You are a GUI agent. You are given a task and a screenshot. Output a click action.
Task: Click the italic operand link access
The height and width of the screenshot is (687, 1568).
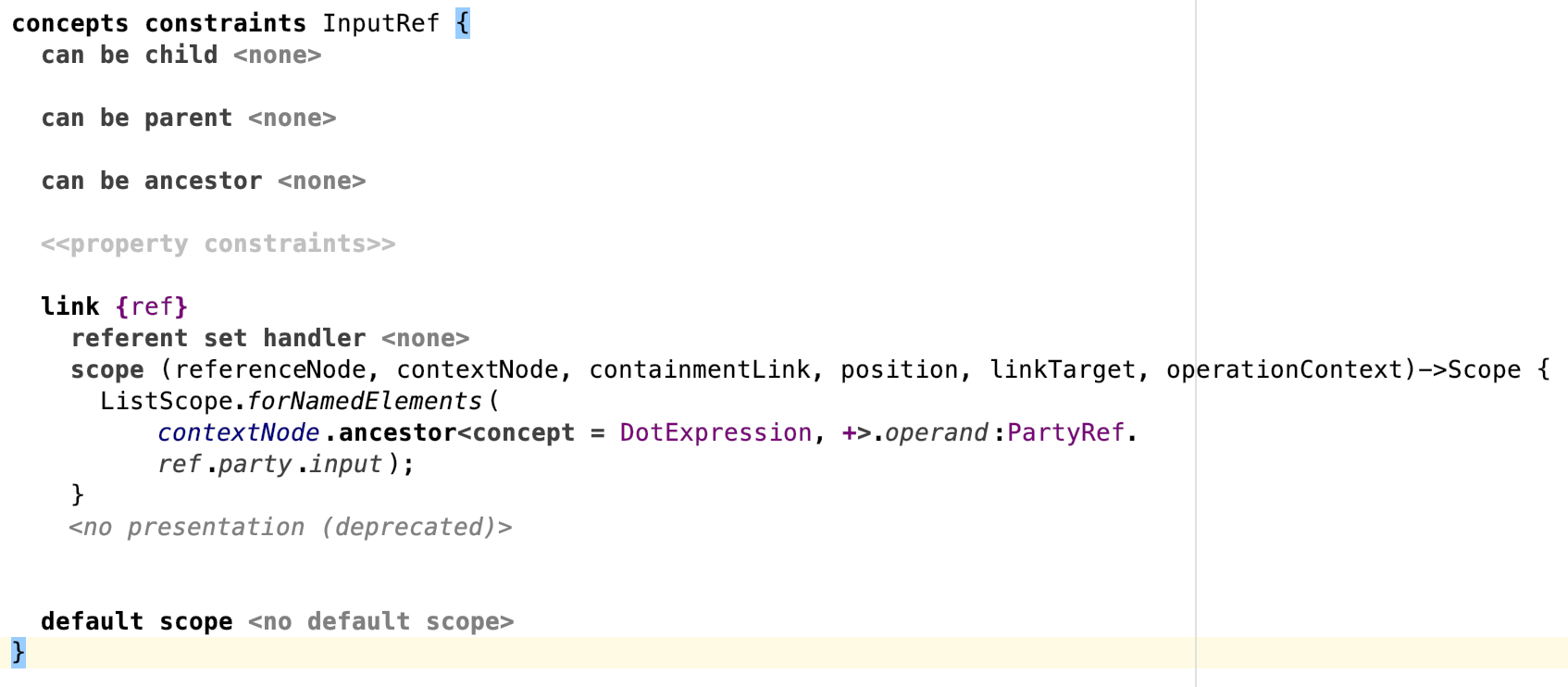tap(936, 433)
